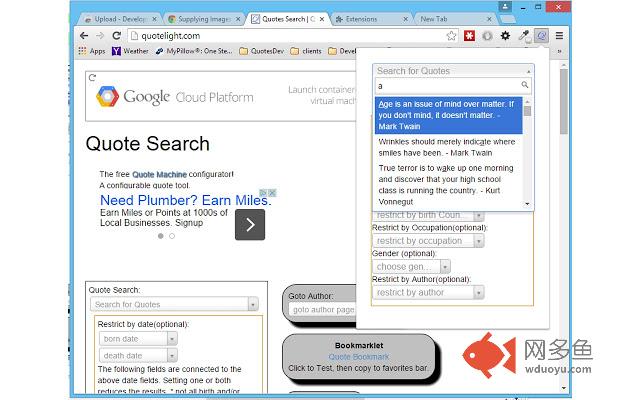
Task: Open the QuotesDev bookmark folder
Action: 262,51
